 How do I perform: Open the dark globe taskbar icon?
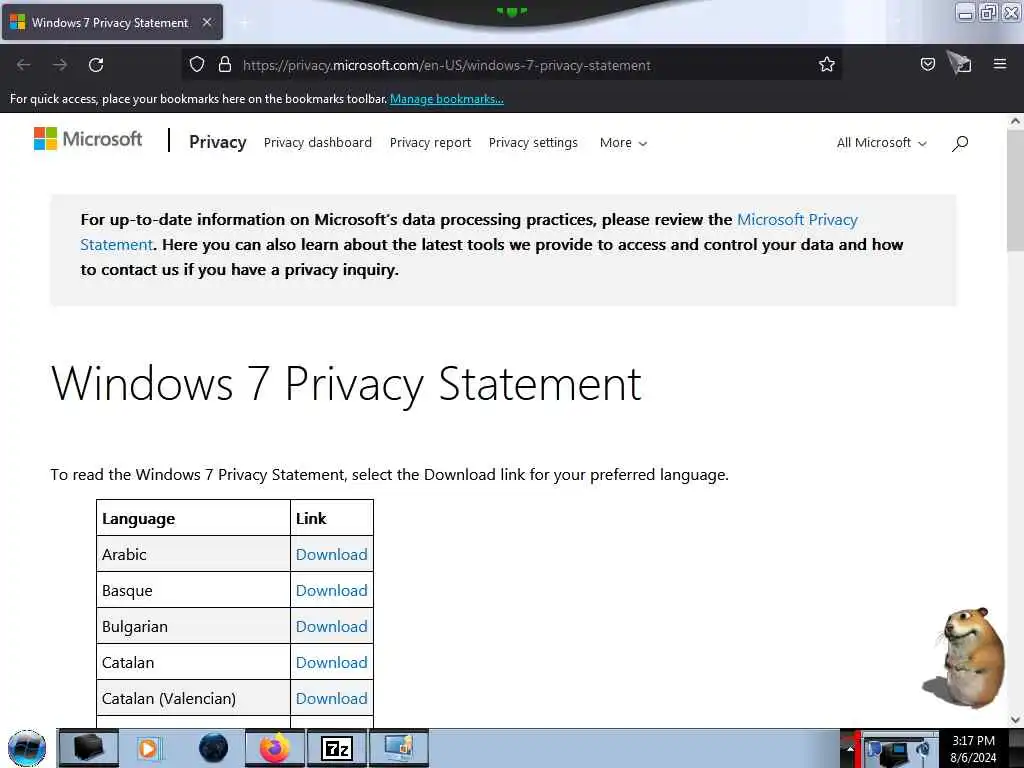tap(214, 748)
